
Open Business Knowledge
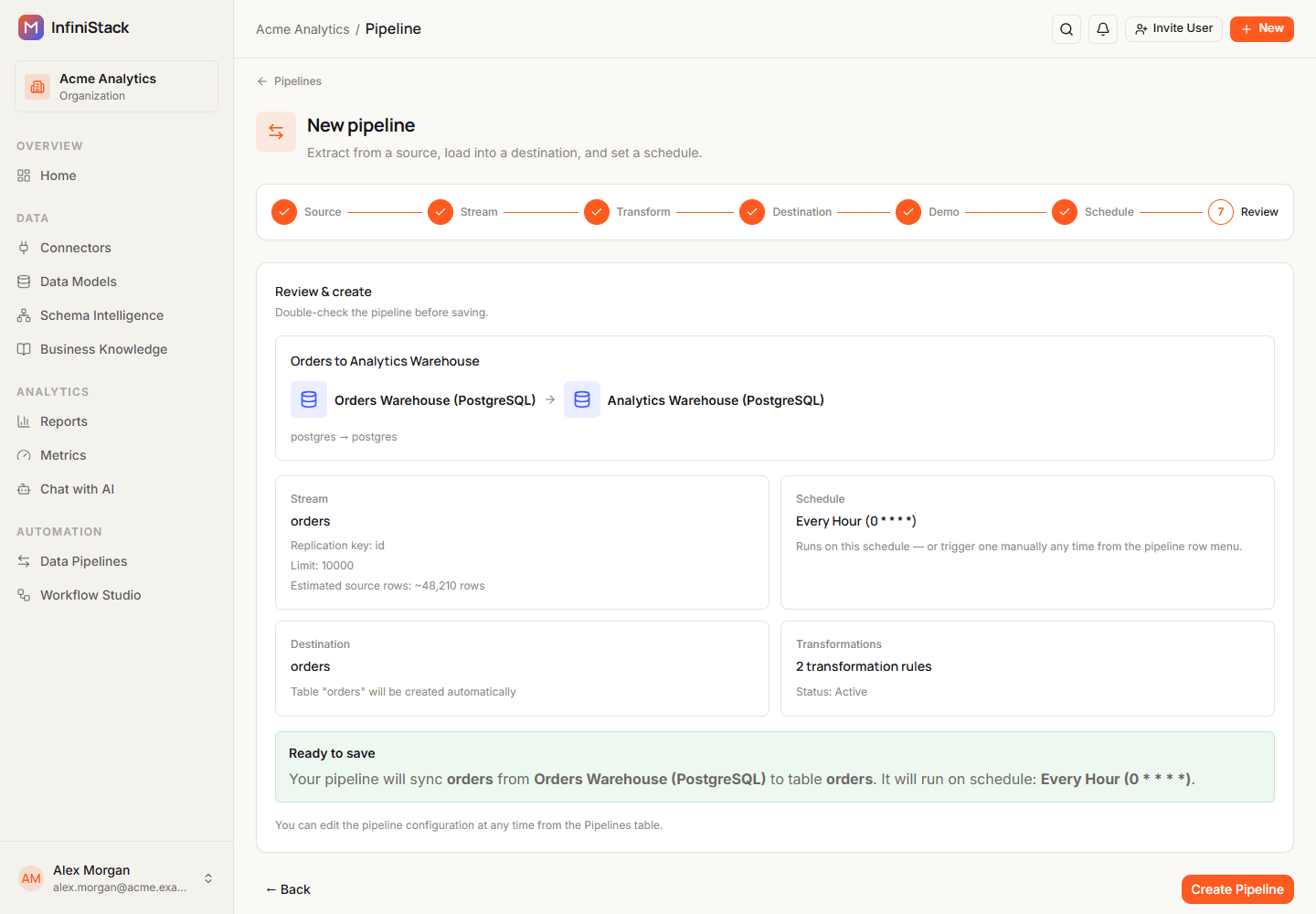pos(116,349)
